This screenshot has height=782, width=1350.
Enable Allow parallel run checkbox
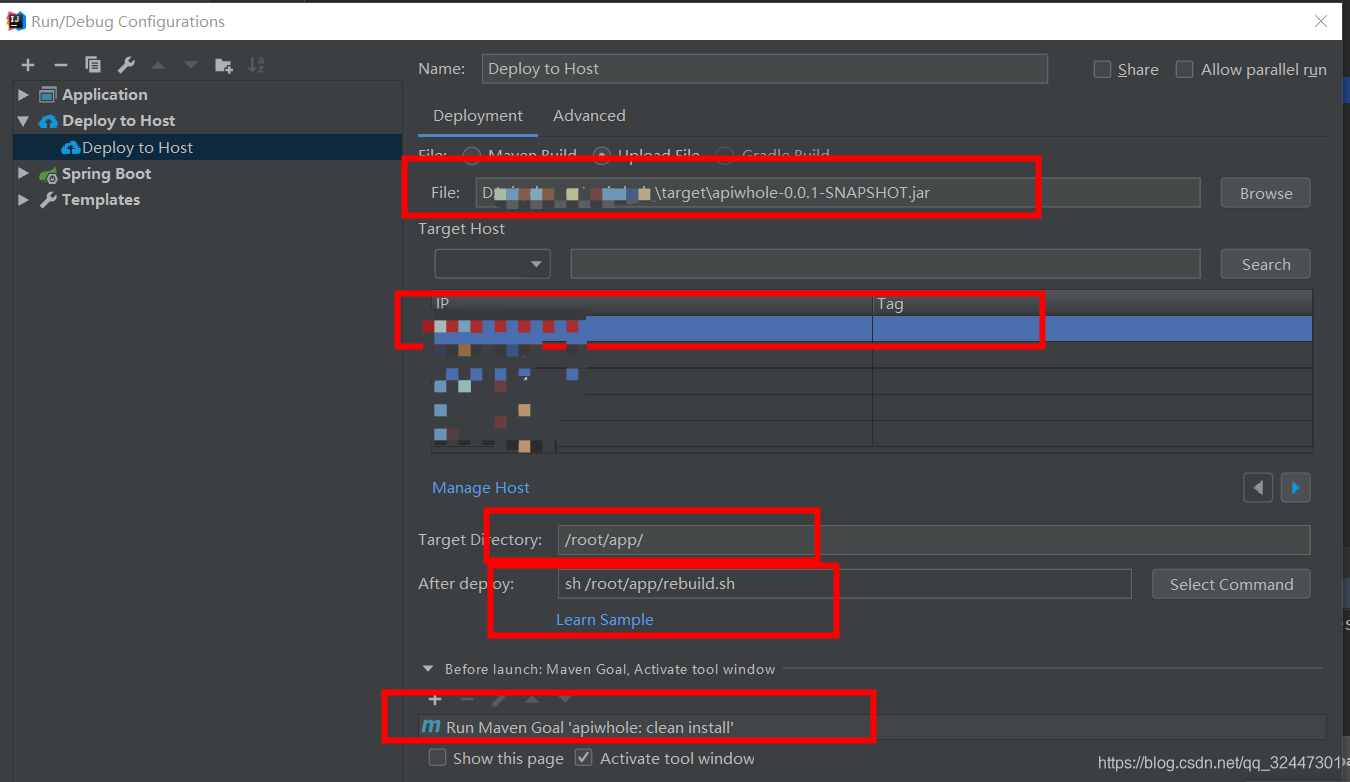pos(1185,69)
